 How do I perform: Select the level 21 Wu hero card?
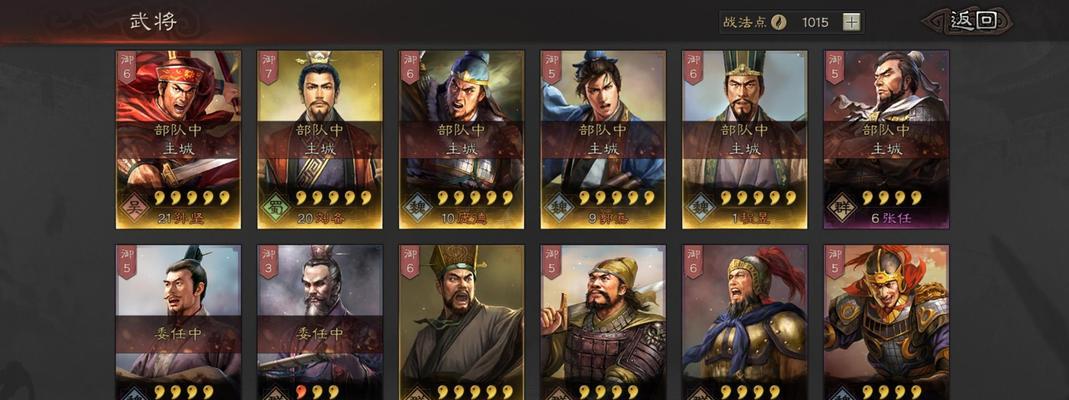coord(178,139)
